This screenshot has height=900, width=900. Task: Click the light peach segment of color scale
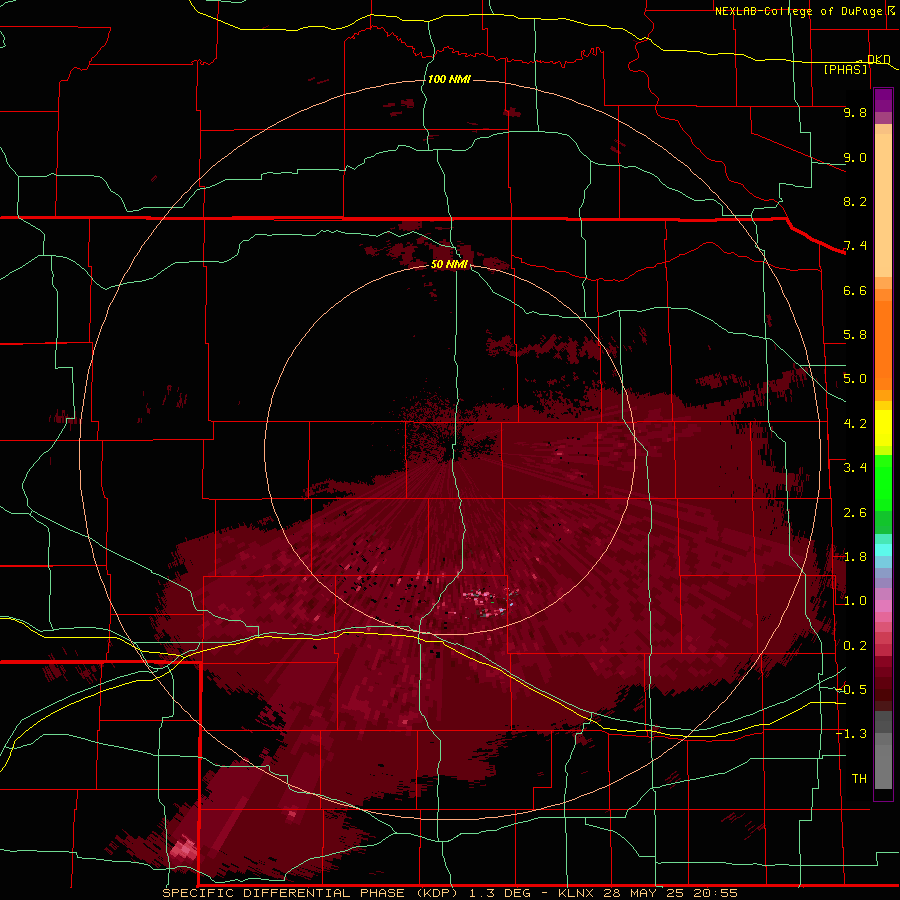click(x=883, y=205)
